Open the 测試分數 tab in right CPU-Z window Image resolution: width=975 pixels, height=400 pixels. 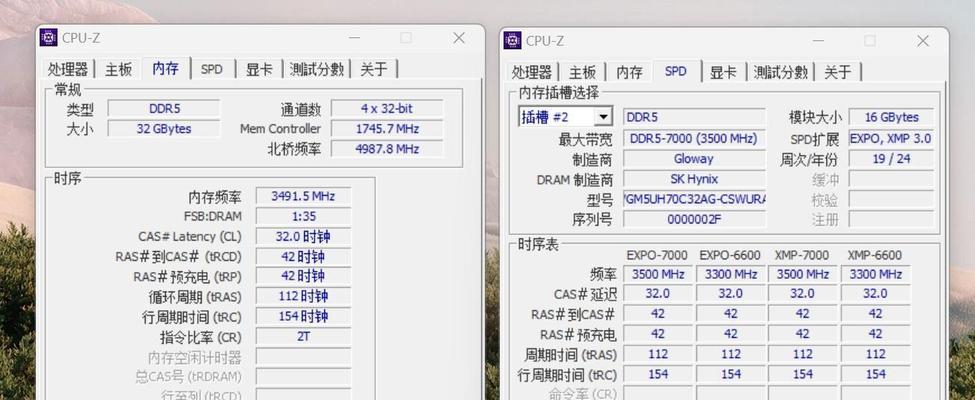tap(780, 72)
